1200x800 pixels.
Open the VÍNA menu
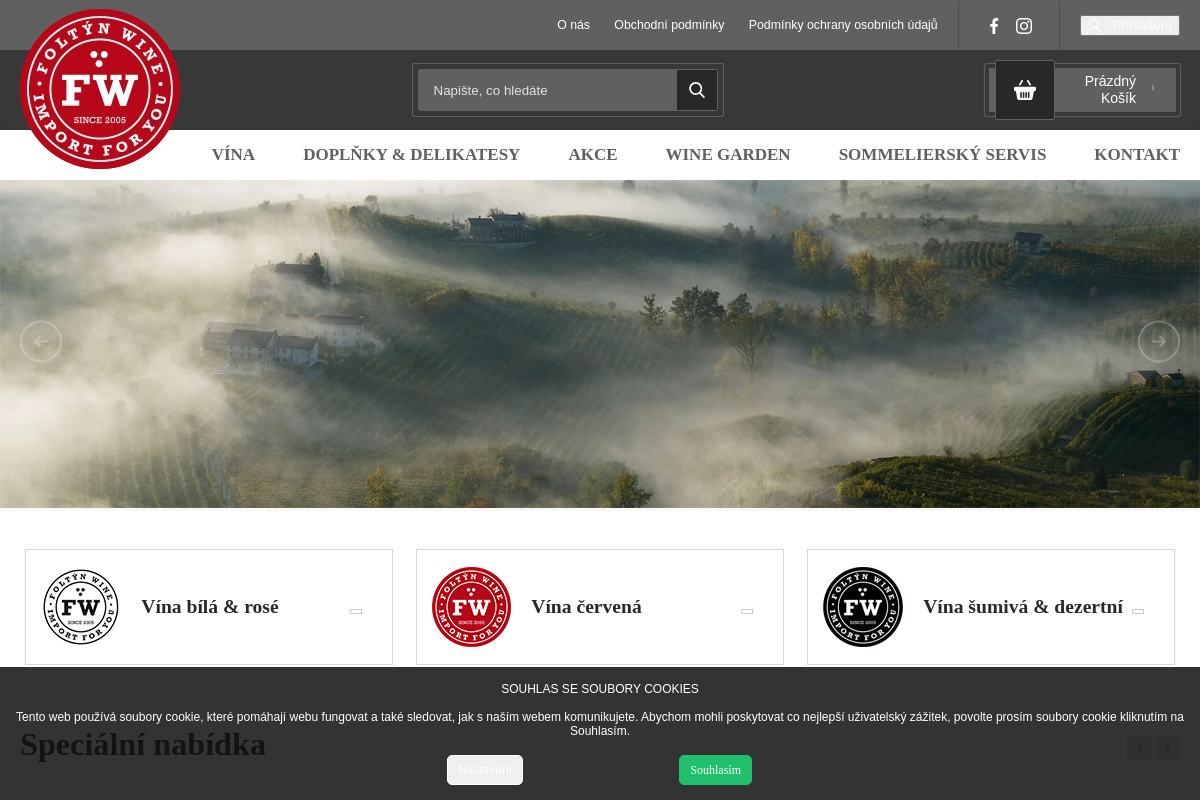pyautogui.click(x=233, y=155)
